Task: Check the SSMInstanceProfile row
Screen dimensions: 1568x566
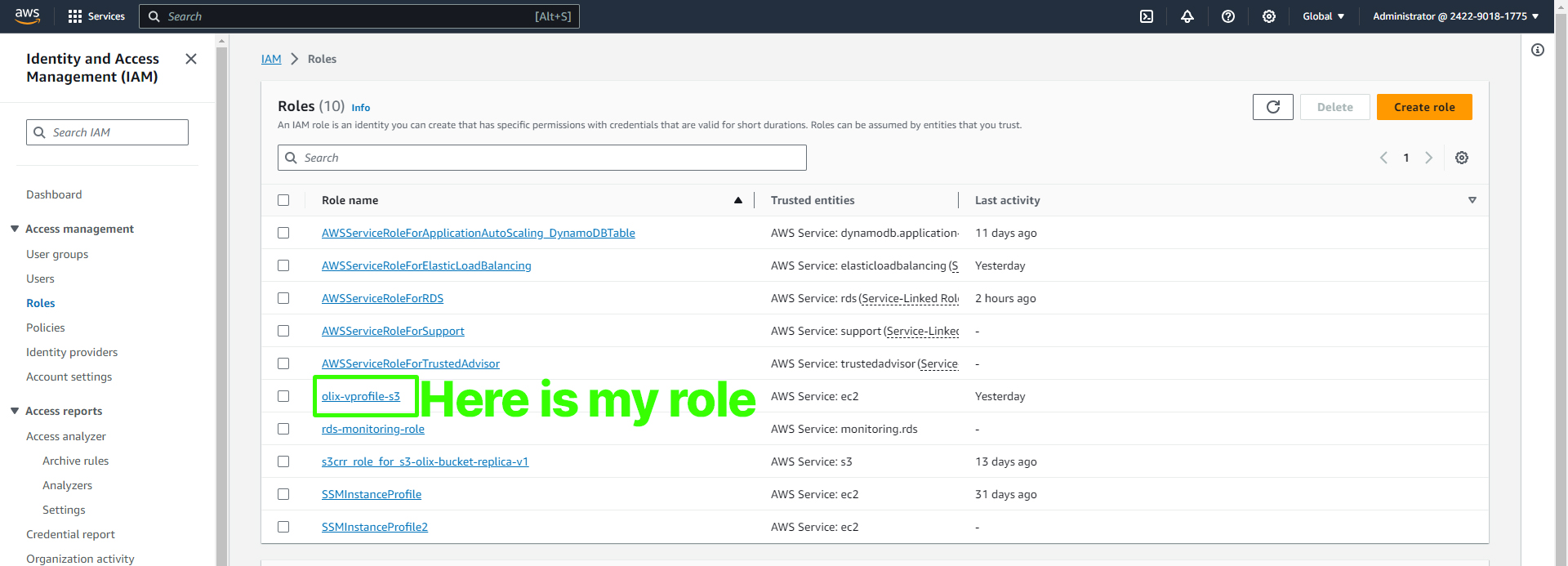Action: tap(283, 494)
